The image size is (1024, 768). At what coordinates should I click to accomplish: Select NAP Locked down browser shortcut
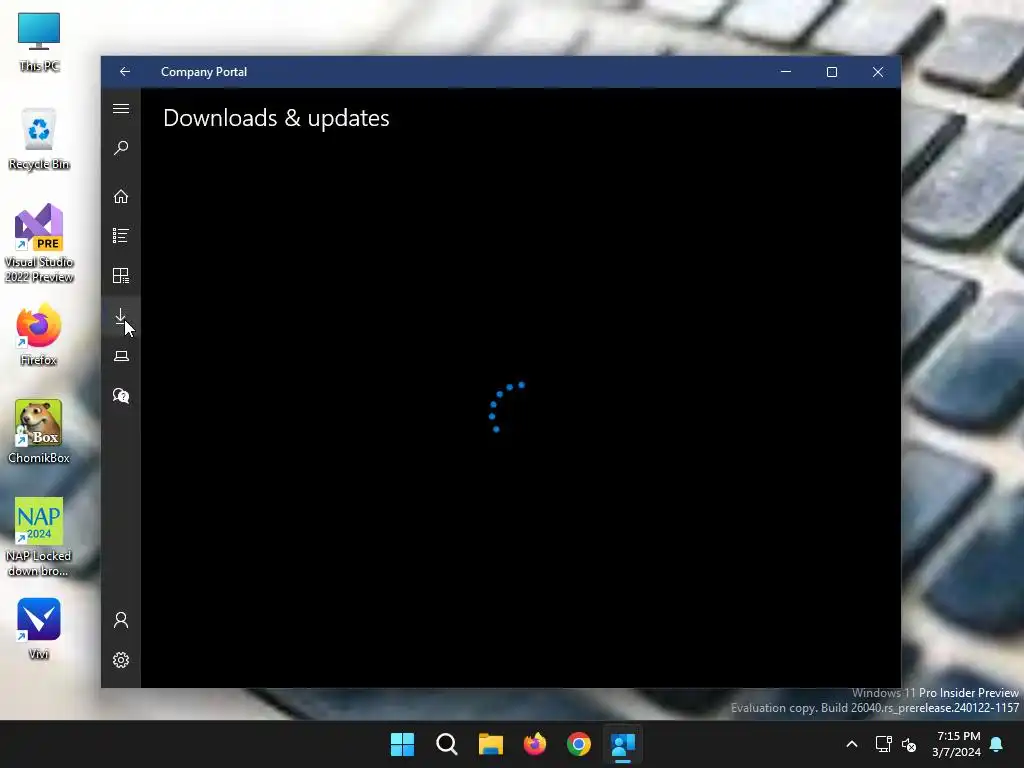point(39,537)
